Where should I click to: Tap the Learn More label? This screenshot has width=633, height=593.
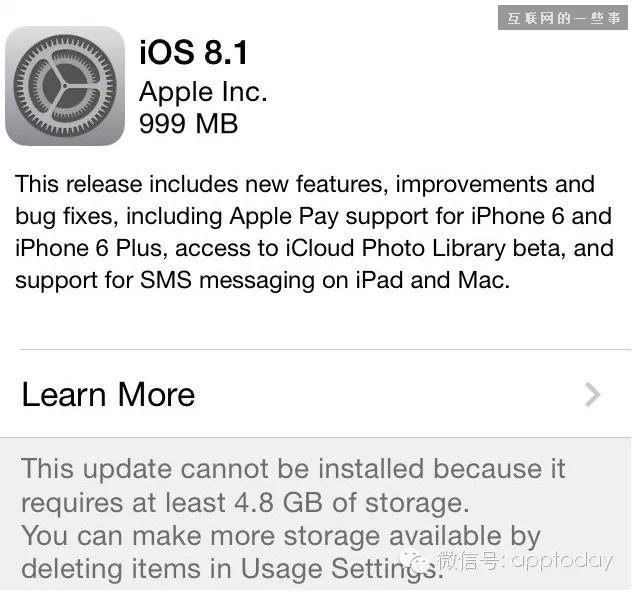click(108, 394)
